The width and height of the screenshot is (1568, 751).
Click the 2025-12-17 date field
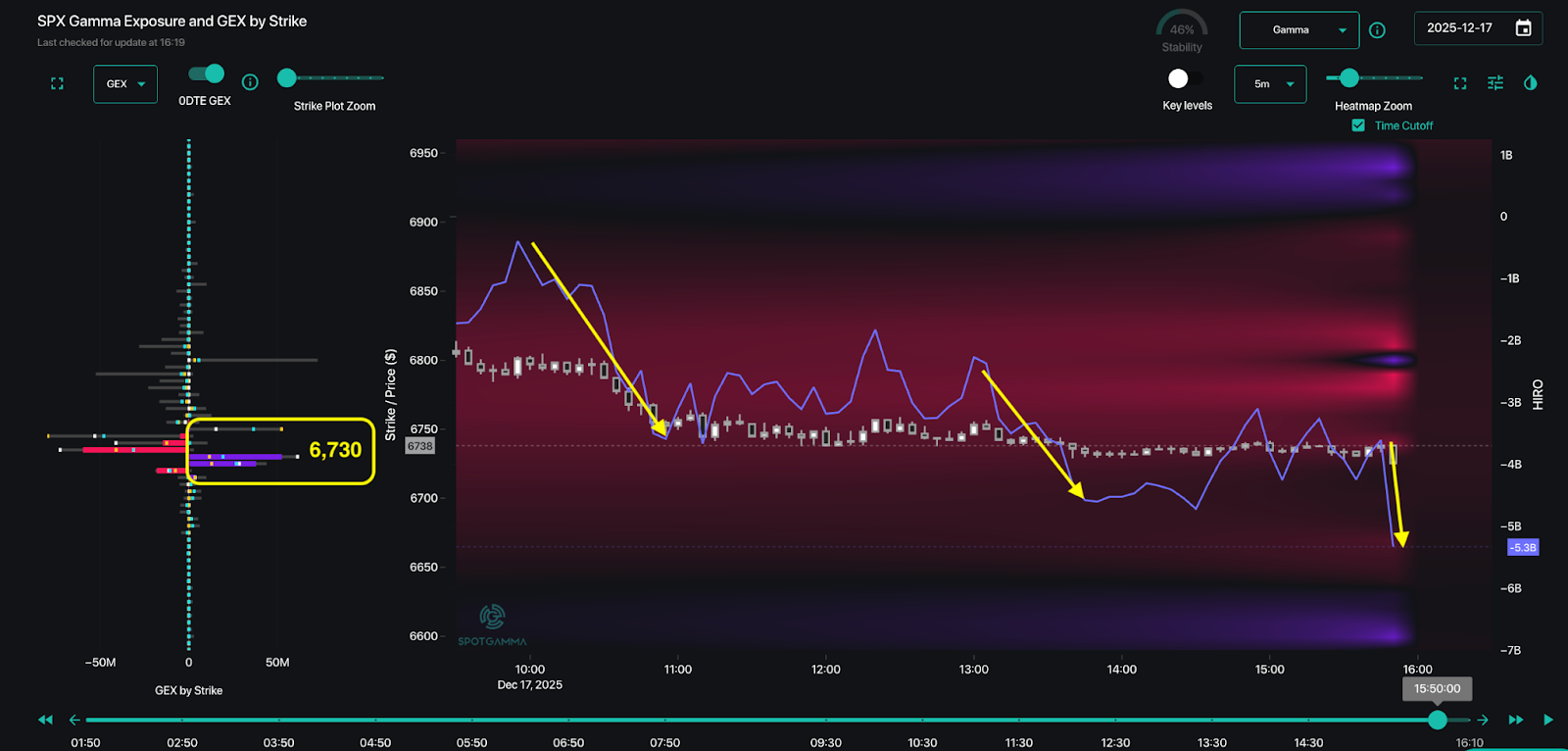[x=1478, y=28]
